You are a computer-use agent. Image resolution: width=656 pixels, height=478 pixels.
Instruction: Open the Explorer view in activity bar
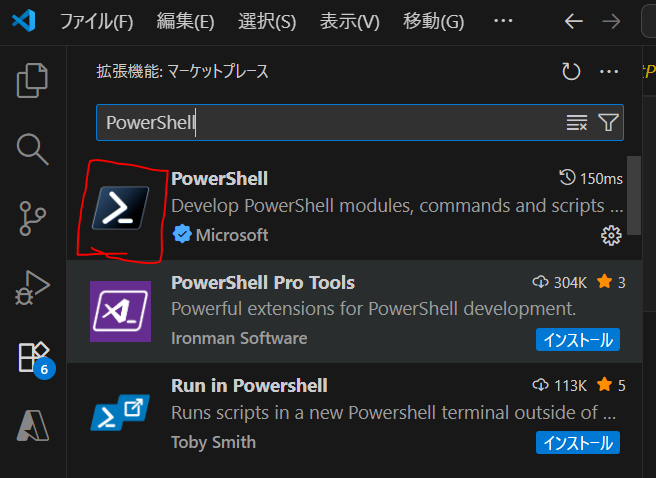click(x=33, y=80)
